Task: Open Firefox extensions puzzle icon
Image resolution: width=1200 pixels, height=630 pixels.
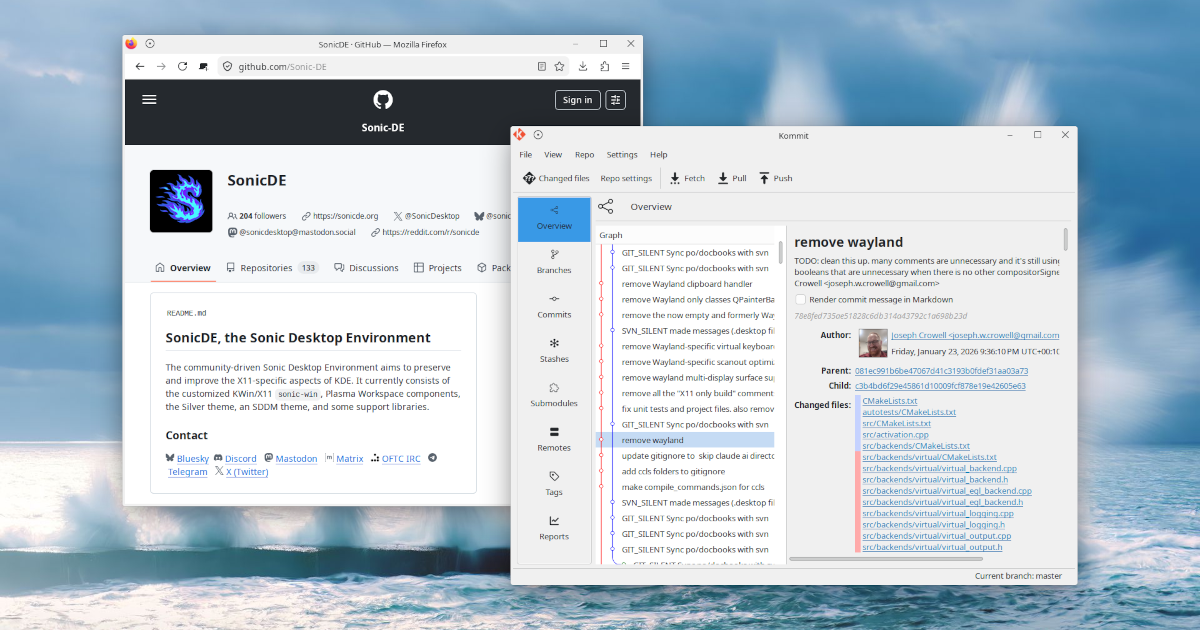Action: coord(605,66)
